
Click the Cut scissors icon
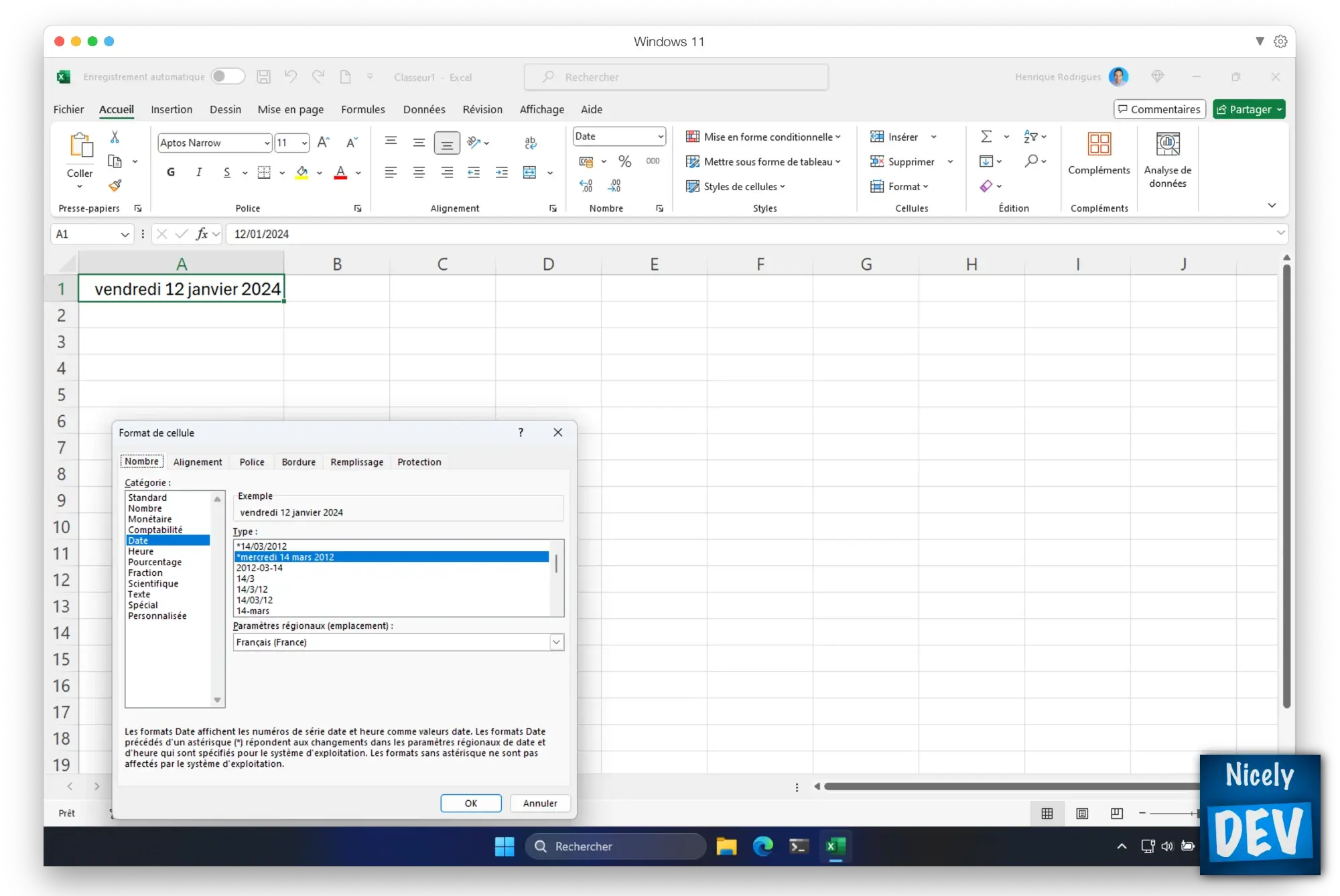[x=115, y=137]
